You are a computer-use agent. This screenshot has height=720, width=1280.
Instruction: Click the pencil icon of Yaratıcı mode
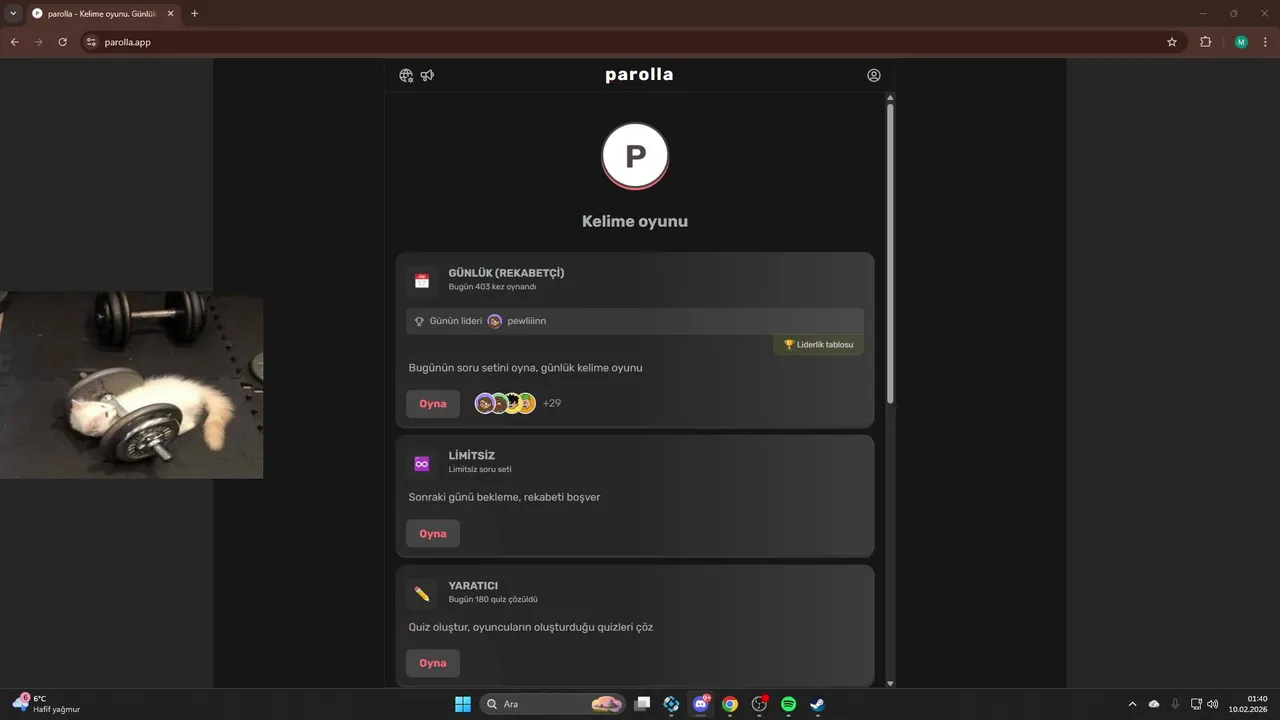coord(422,594)
